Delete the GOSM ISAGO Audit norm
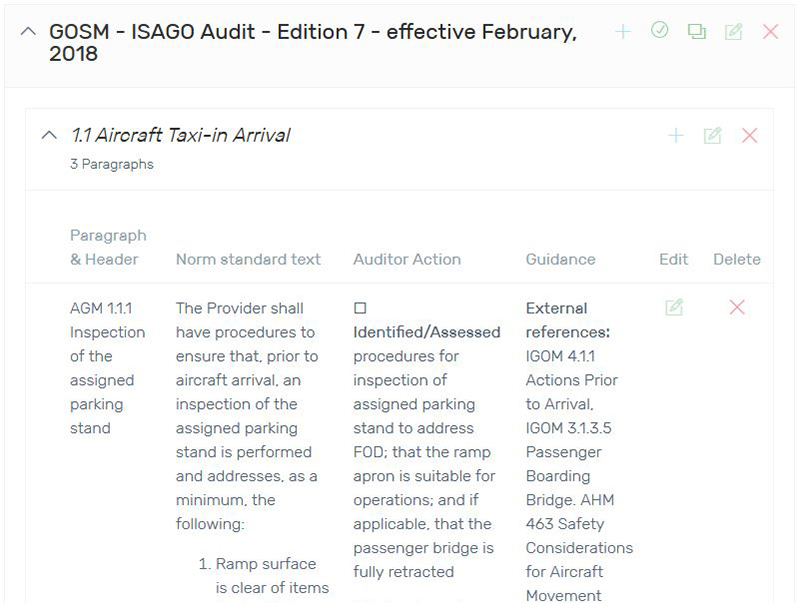 770,32
